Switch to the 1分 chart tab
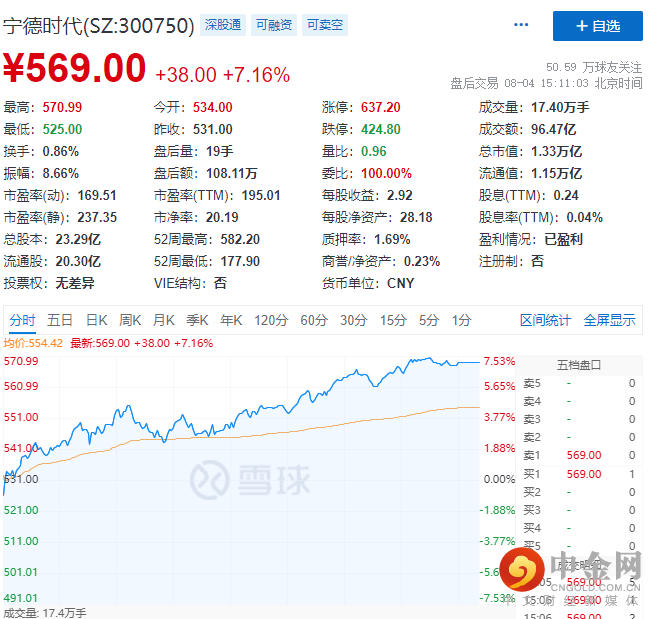This screenshot has width=656, height=619. (461, 320)
